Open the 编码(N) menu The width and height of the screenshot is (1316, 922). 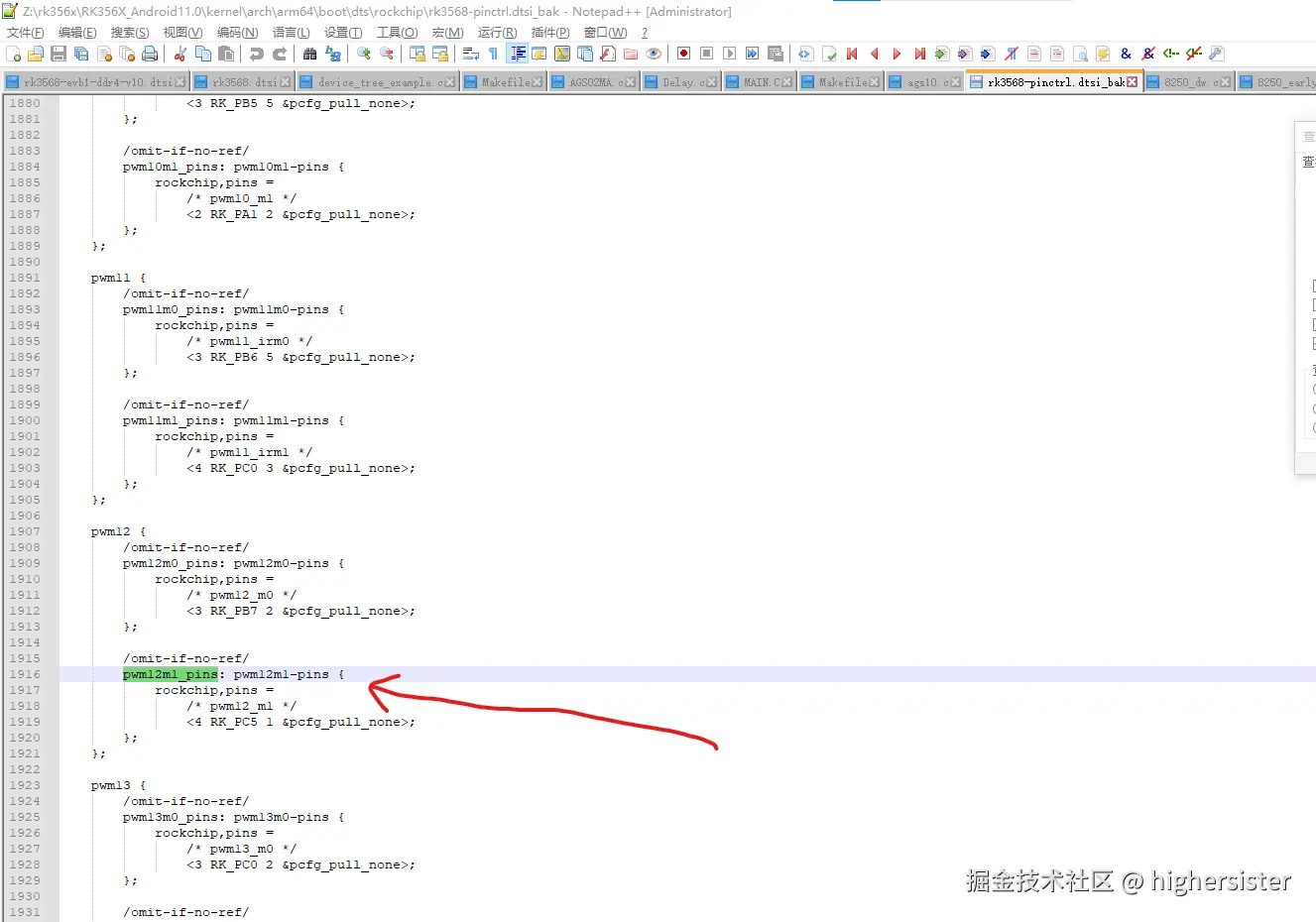tap(237, 33)
